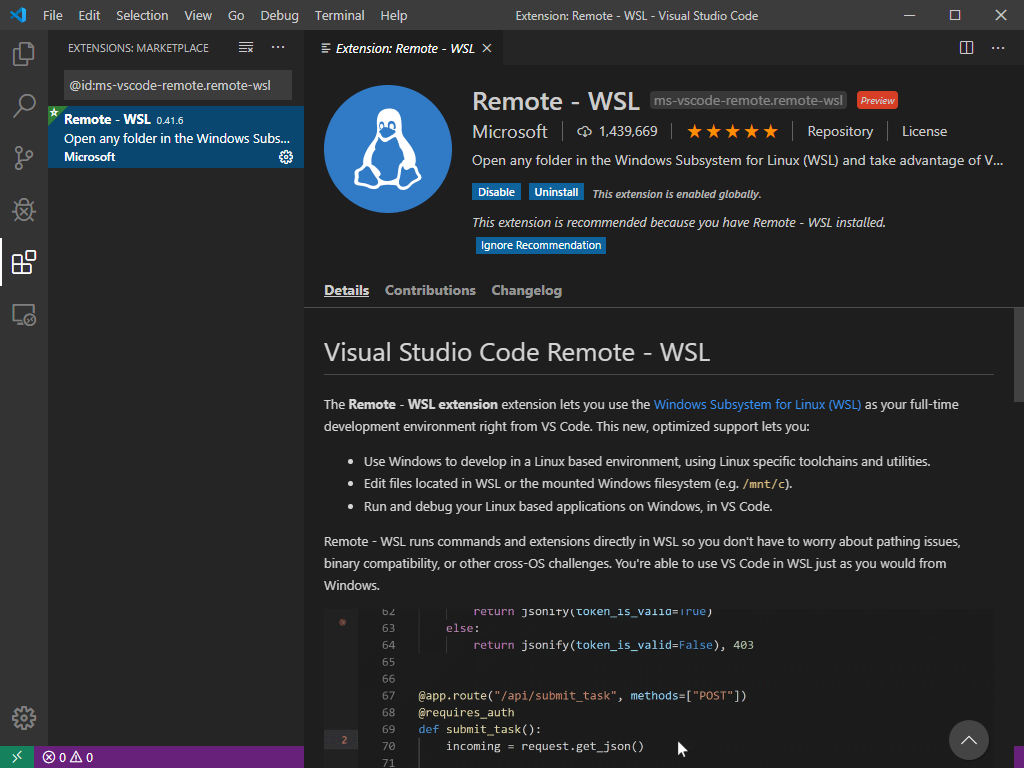
Task: Click the Visual Studio Code Remote - WSL heading
Action: (x=517, y=352)
